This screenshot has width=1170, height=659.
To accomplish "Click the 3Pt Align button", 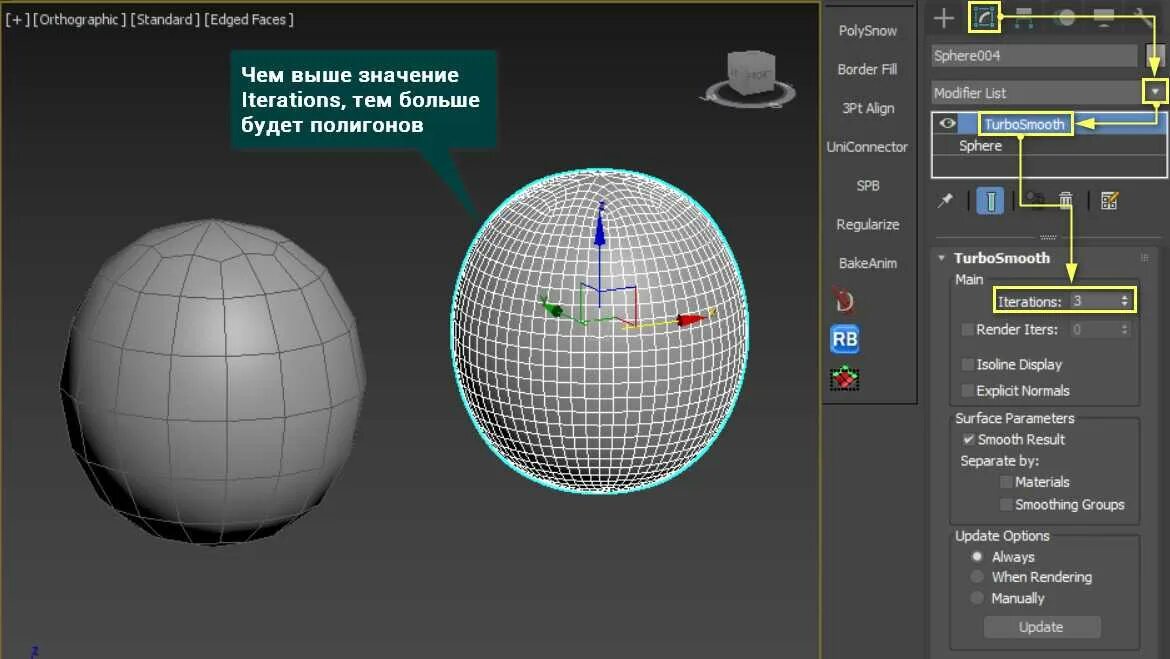I will pos(868,108).
